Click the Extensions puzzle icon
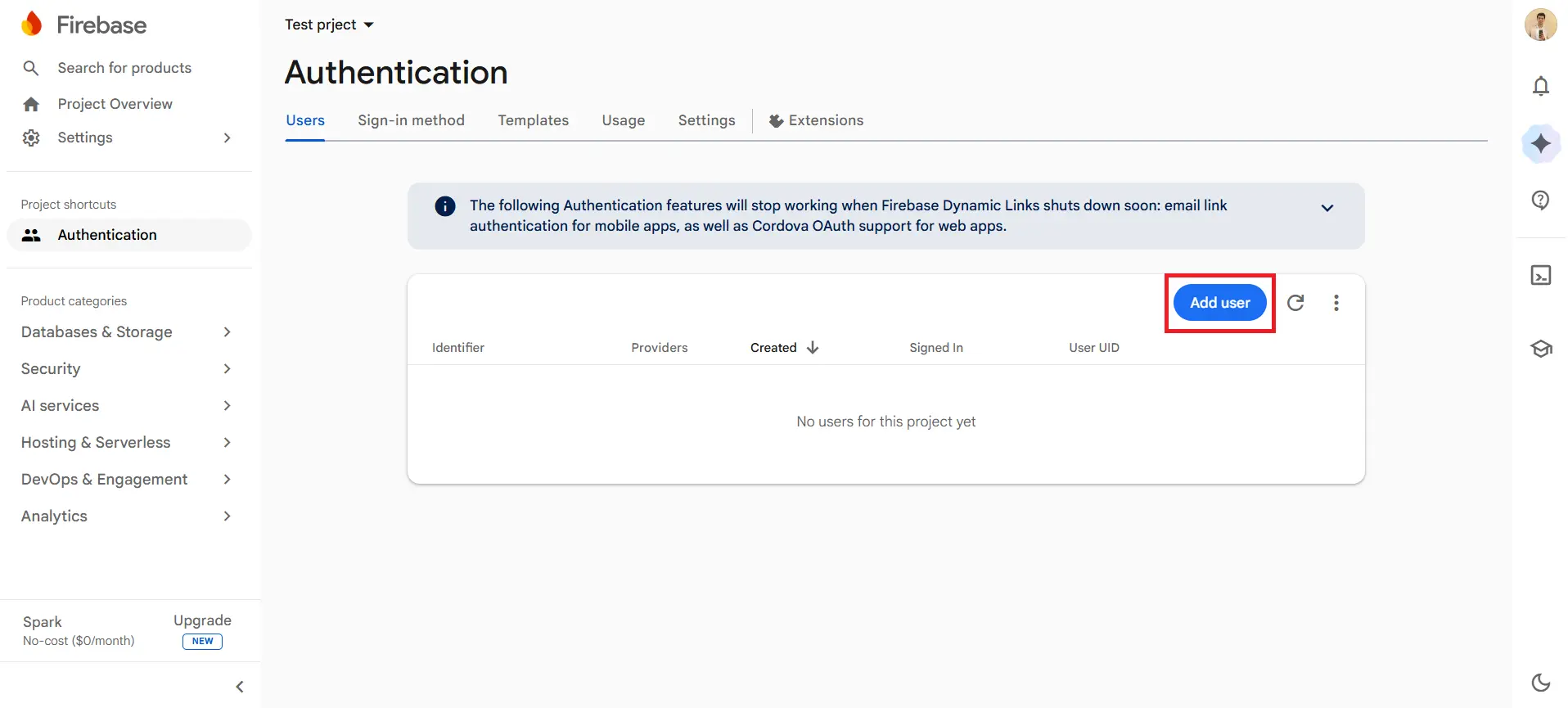Image resolution: width=1568 pixels, height=708 pixels. pyautogui.click(x=777, y=121)
